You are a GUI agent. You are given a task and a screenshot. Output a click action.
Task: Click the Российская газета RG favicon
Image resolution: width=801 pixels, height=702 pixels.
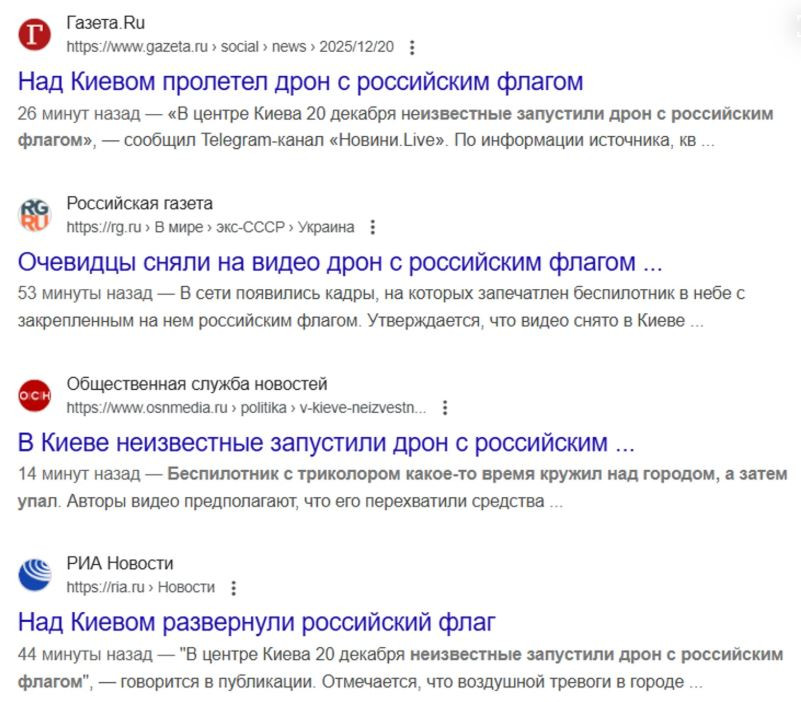tap(34, 215)
